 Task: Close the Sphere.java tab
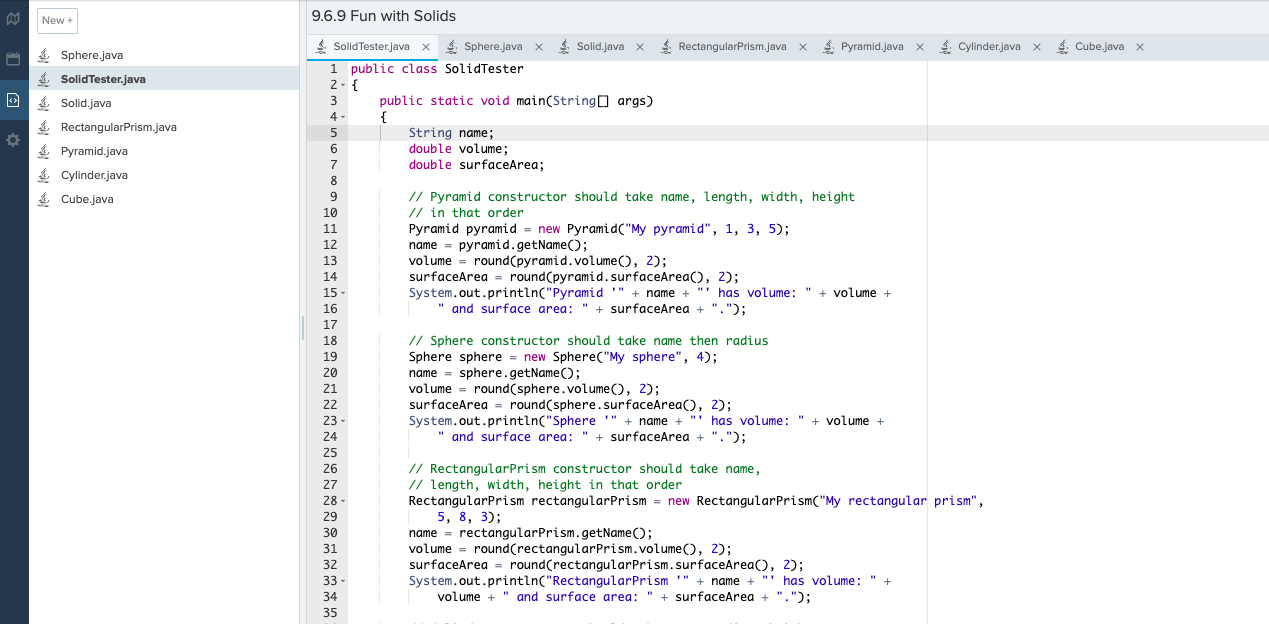tap(540, 45)
